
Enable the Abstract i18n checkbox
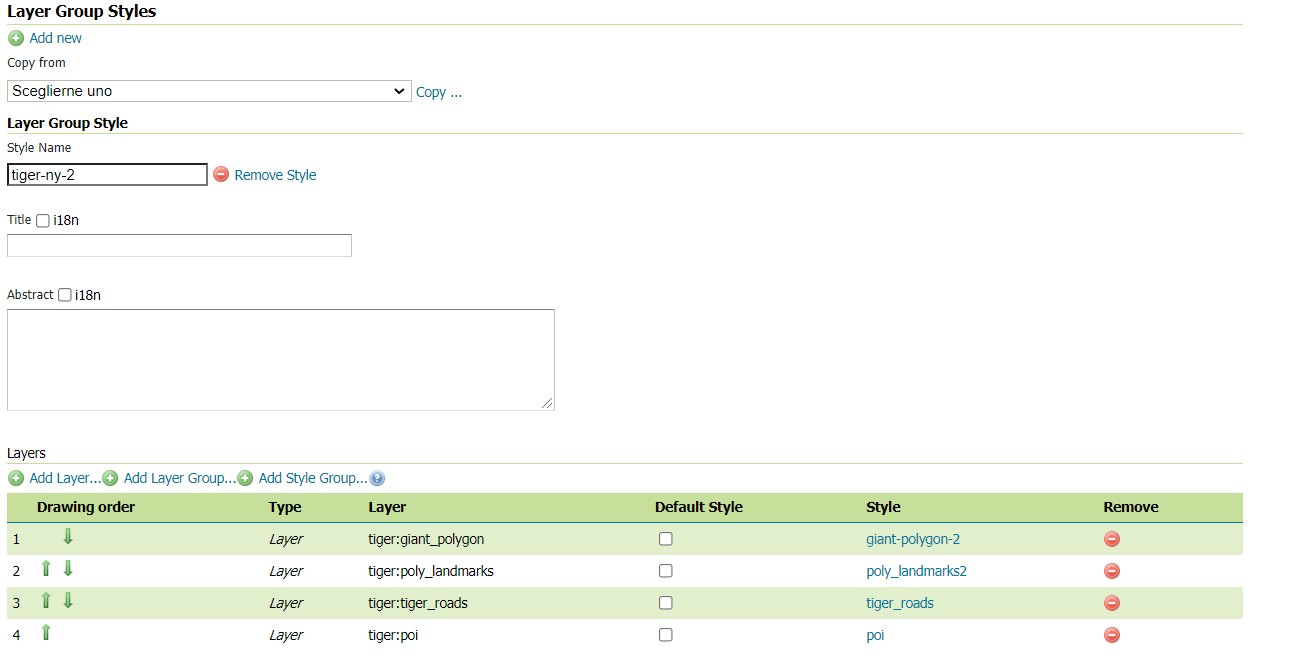point(65,295)
